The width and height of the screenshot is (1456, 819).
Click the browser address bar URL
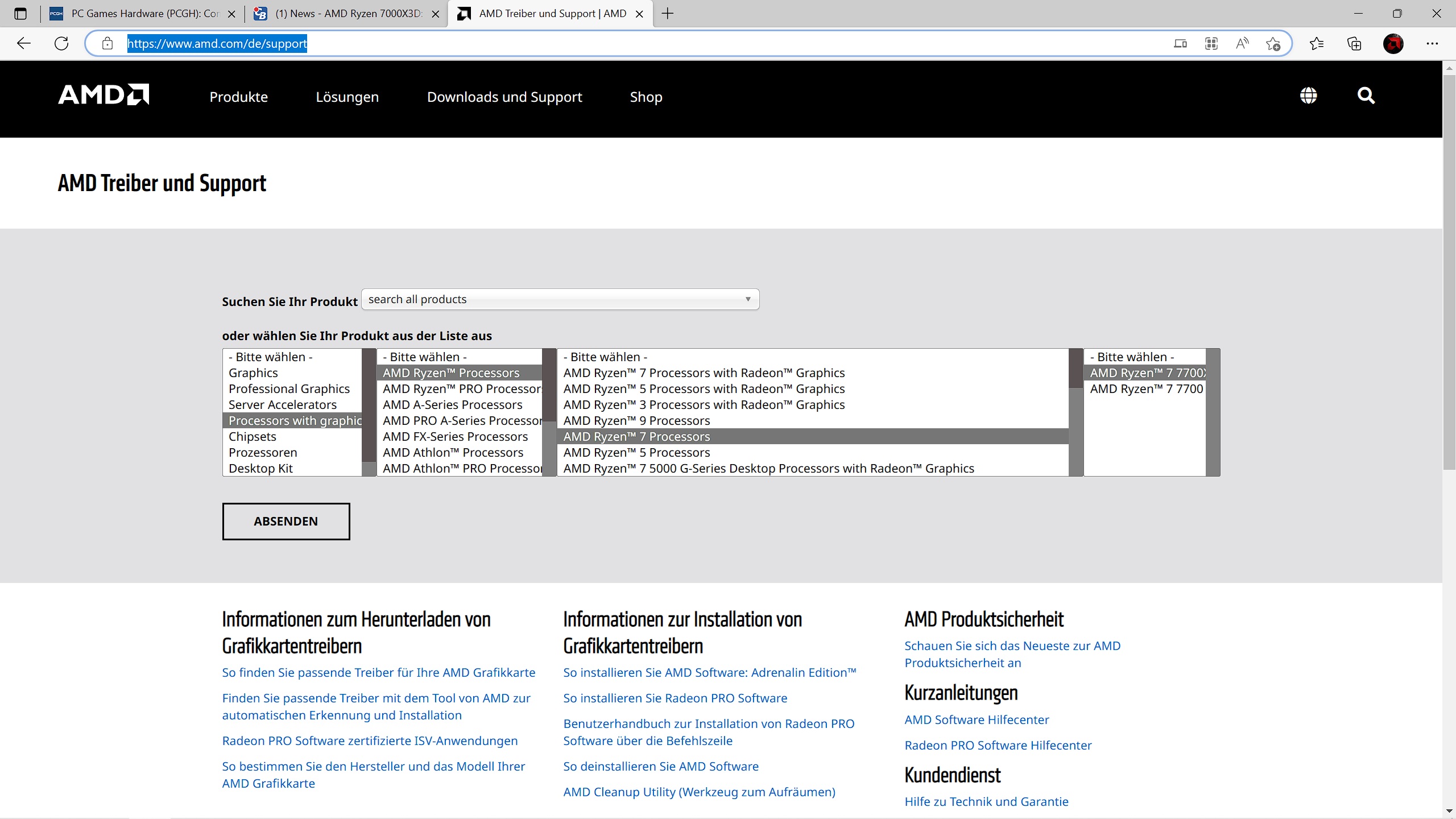tap(216, 44)
